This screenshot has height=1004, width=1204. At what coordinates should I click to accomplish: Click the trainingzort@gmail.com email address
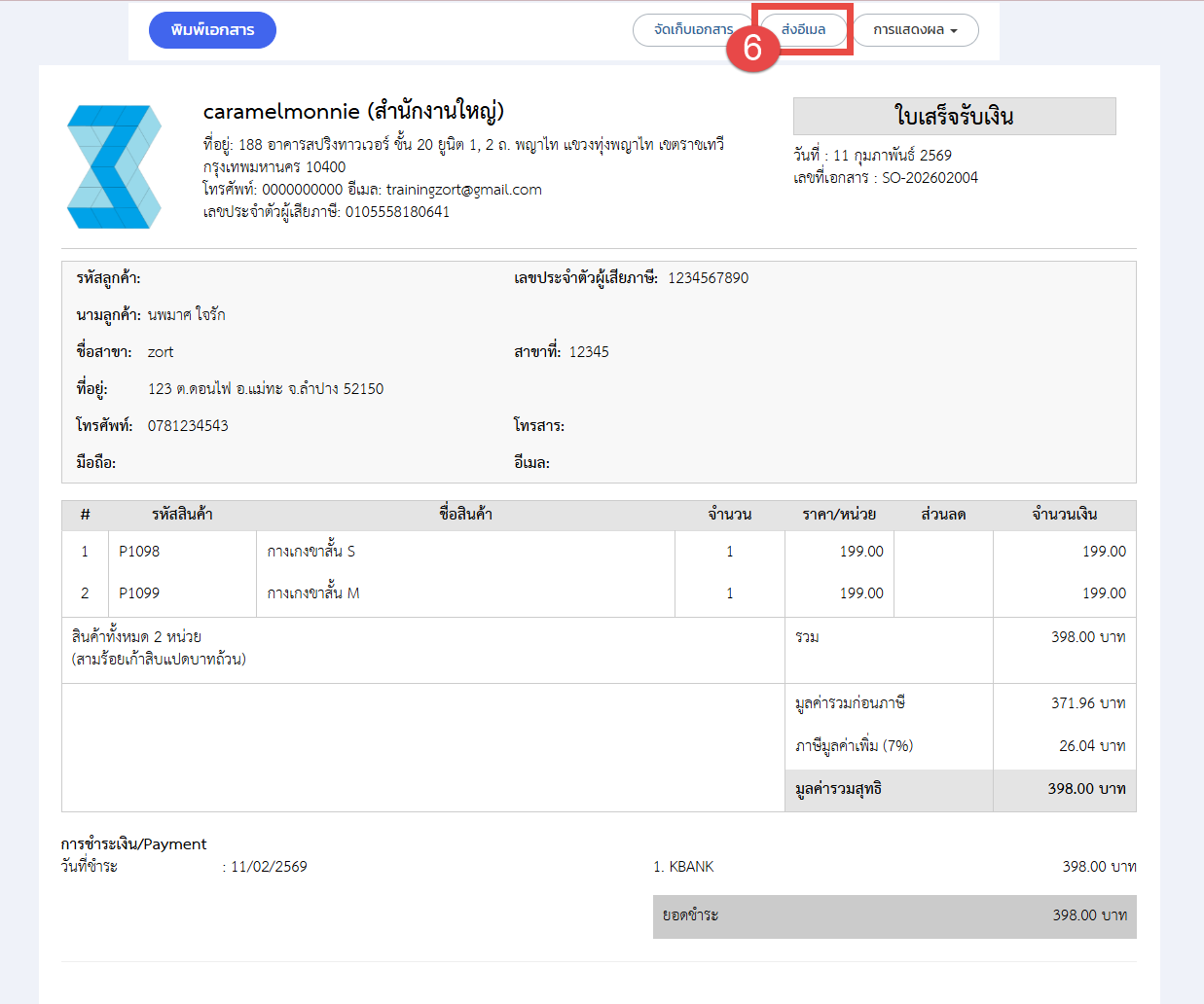[463, 190]
